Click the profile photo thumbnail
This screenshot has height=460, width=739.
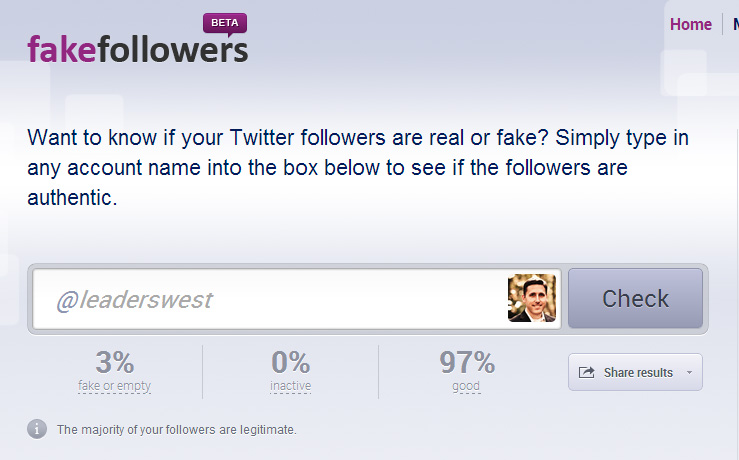[x=532, y=298]
